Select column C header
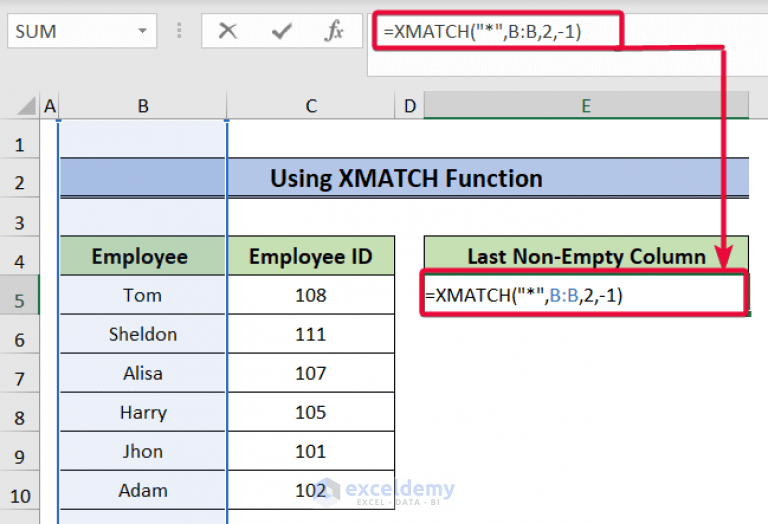 click(x=311, y=106)
